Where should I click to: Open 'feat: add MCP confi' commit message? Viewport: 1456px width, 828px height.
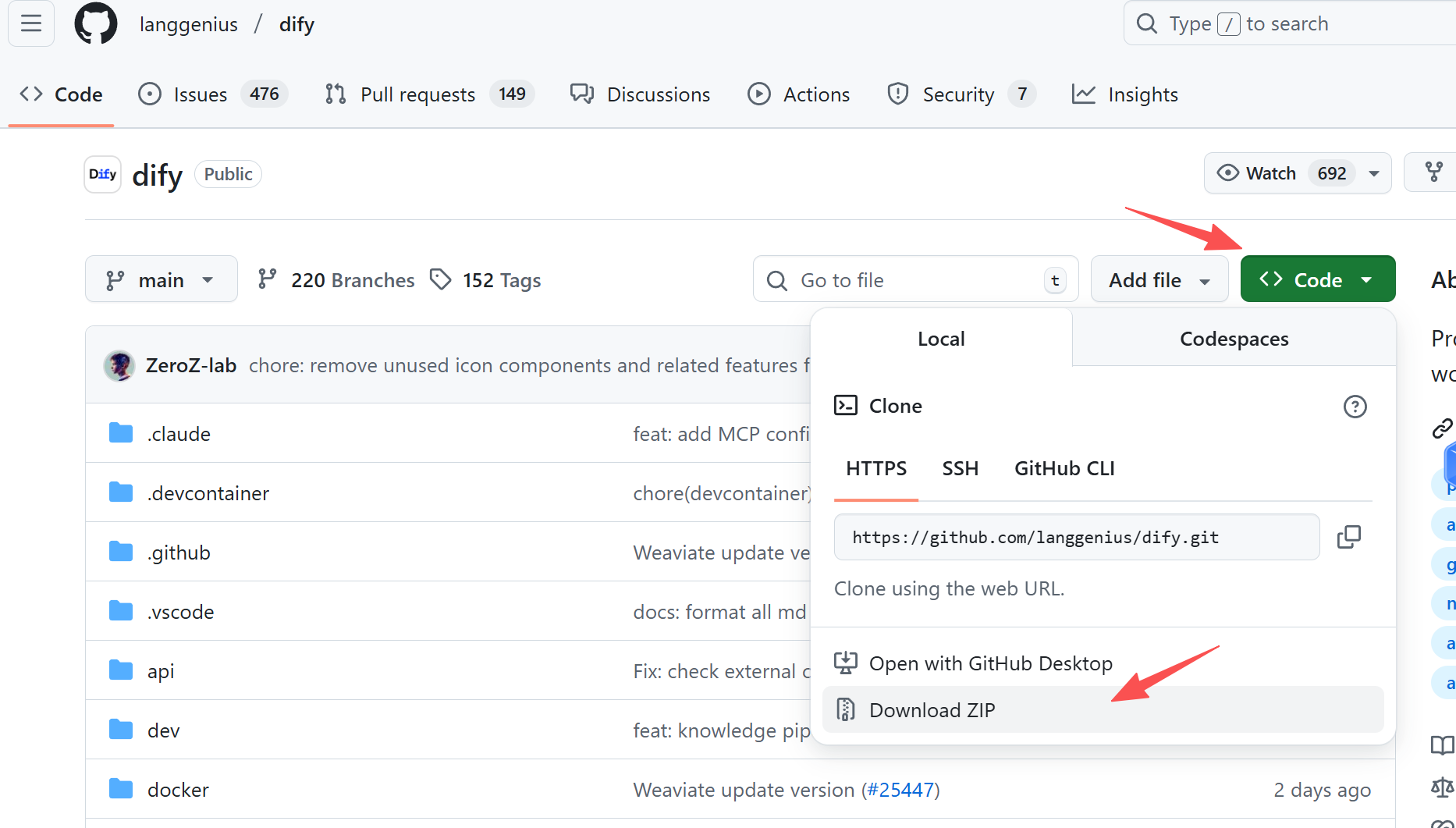[x=722, y=434]
